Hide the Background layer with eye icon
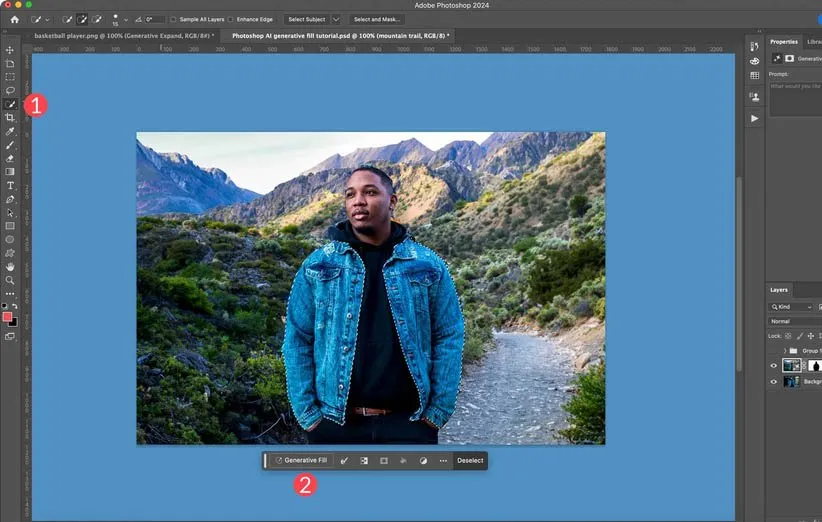The image size is (822, 522). tap(773, 381)
